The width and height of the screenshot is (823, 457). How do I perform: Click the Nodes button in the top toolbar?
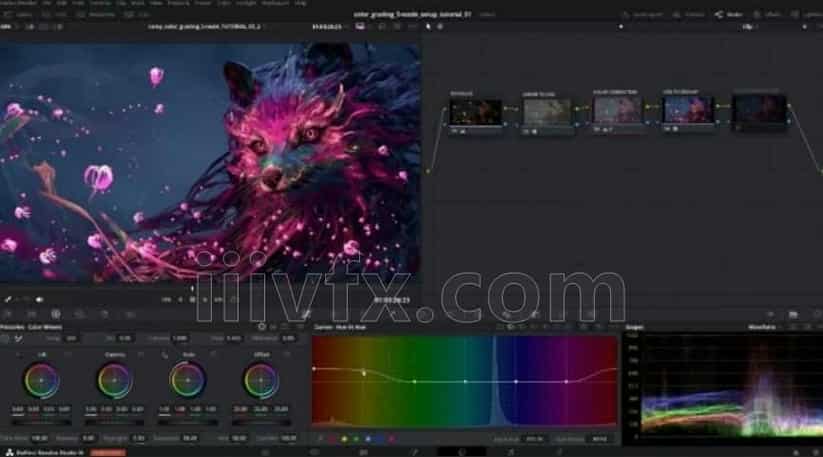(x=729, y=15)
